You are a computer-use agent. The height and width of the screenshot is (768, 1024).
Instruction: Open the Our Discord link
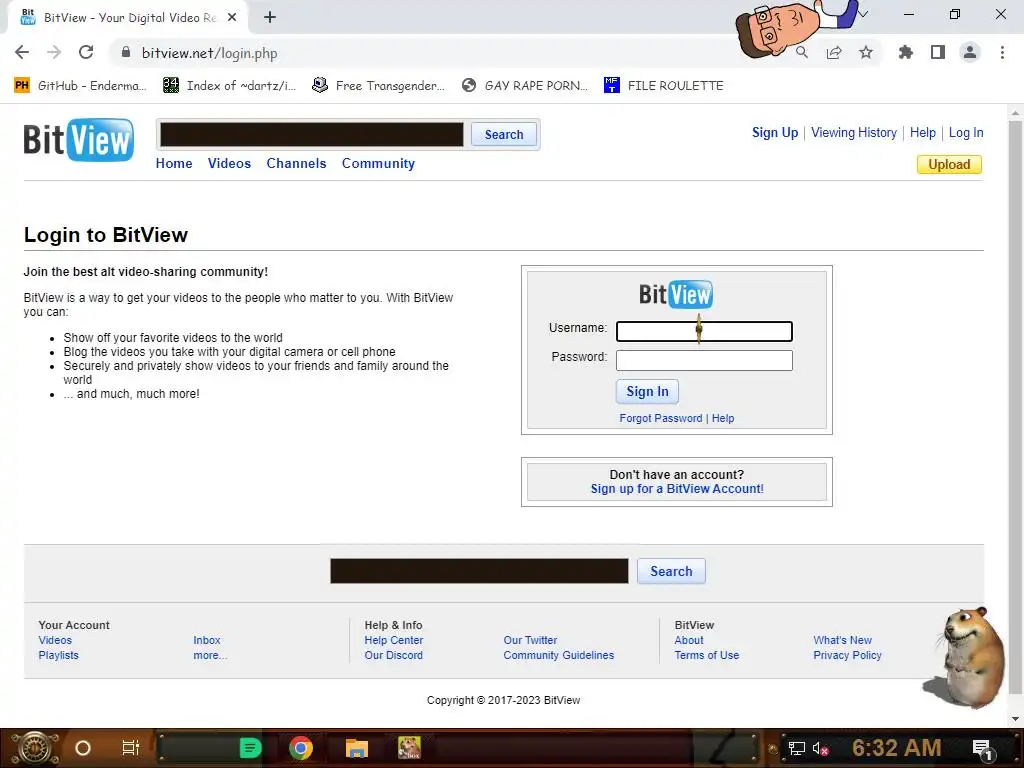tap(393, 655)
